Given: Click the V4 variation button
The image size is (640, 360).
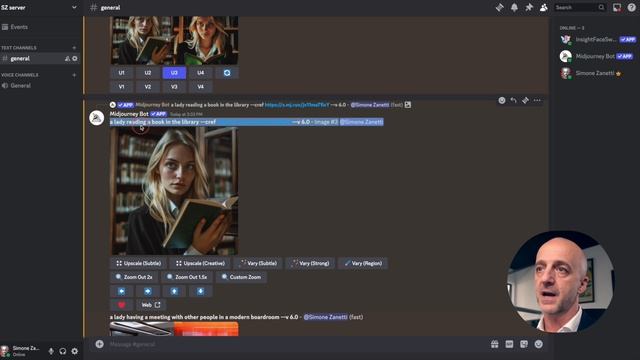Looking at the screenshot, I should point(200,87).
